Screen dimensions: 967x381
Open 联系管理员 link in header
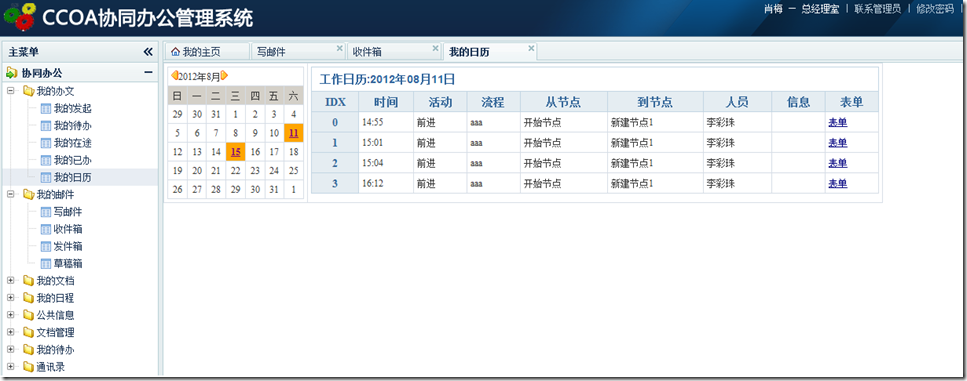[x=877, y=9]
